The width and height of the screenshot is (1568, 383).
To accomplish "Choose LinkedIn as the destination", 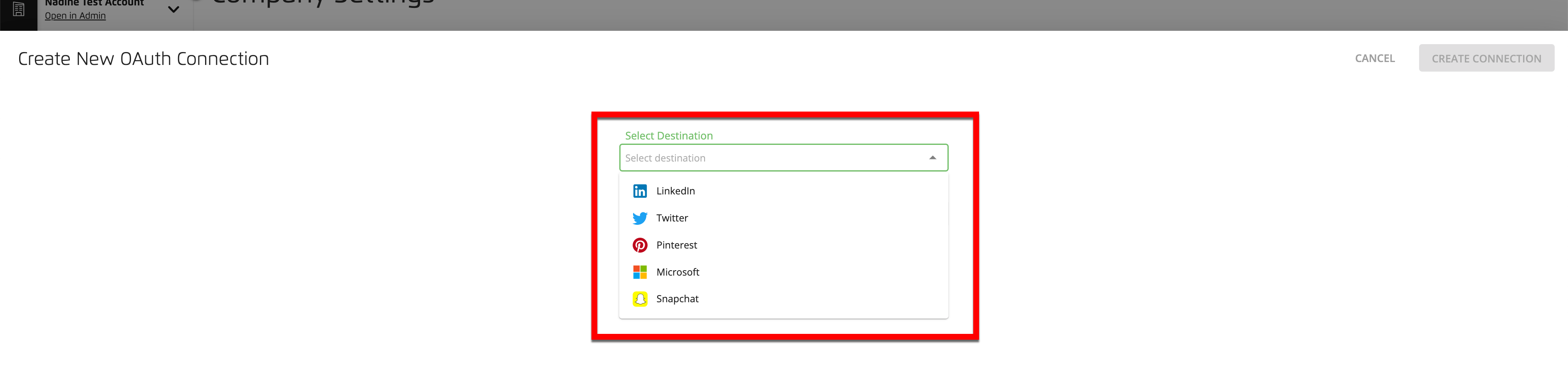I will tap(784, 191).
